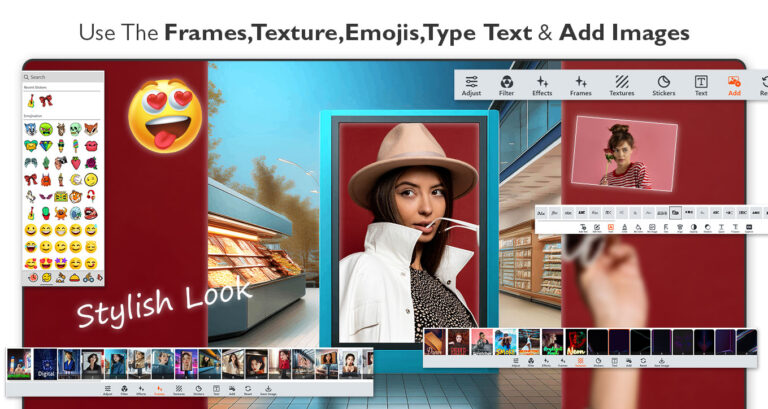Select the "Digital" frame thumbnail
Screen dimensions: 768x409
(45, 363)
